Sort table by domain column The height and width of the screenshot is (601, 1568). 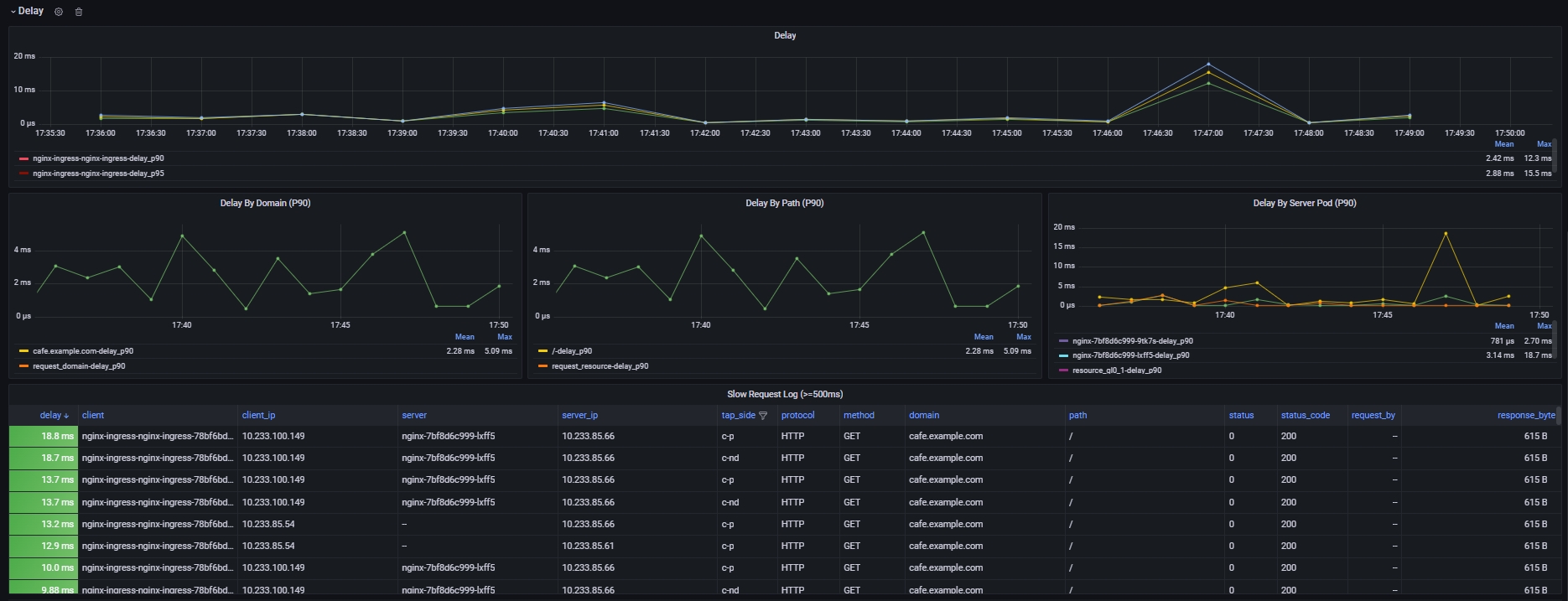tap(924, 416)
